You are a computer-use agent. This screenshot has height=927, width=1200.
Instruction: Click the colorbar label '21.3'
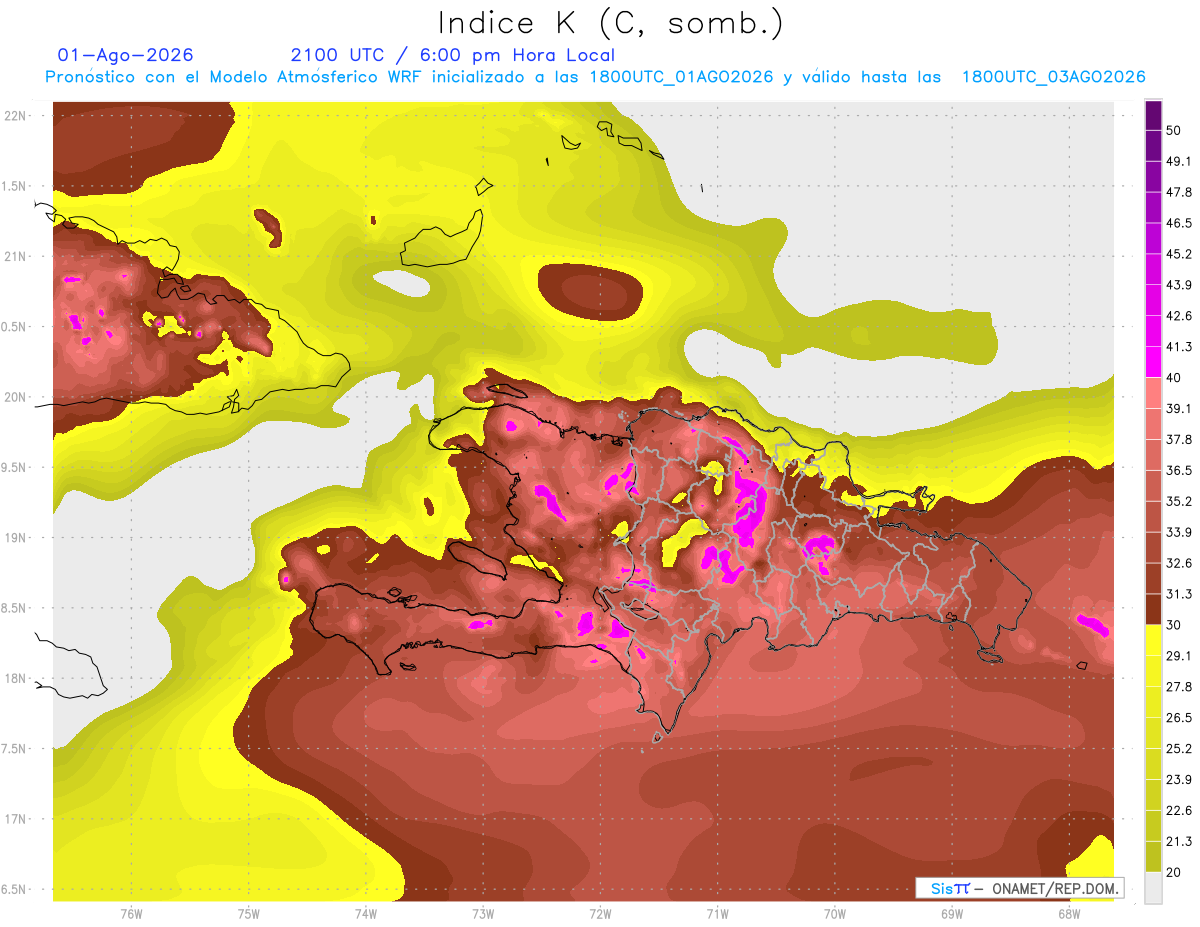1179,841
